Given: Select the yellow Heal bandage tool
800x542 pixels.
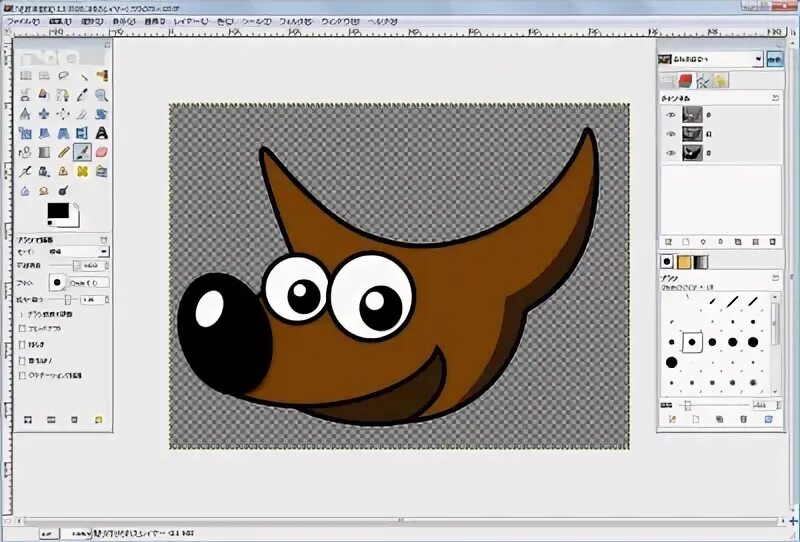Looking at the screenshot, I should (x=83, y=171).
